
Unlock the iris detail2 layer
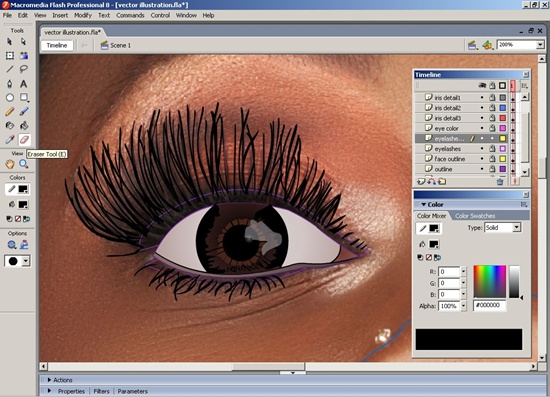click(x=492, y=108)
